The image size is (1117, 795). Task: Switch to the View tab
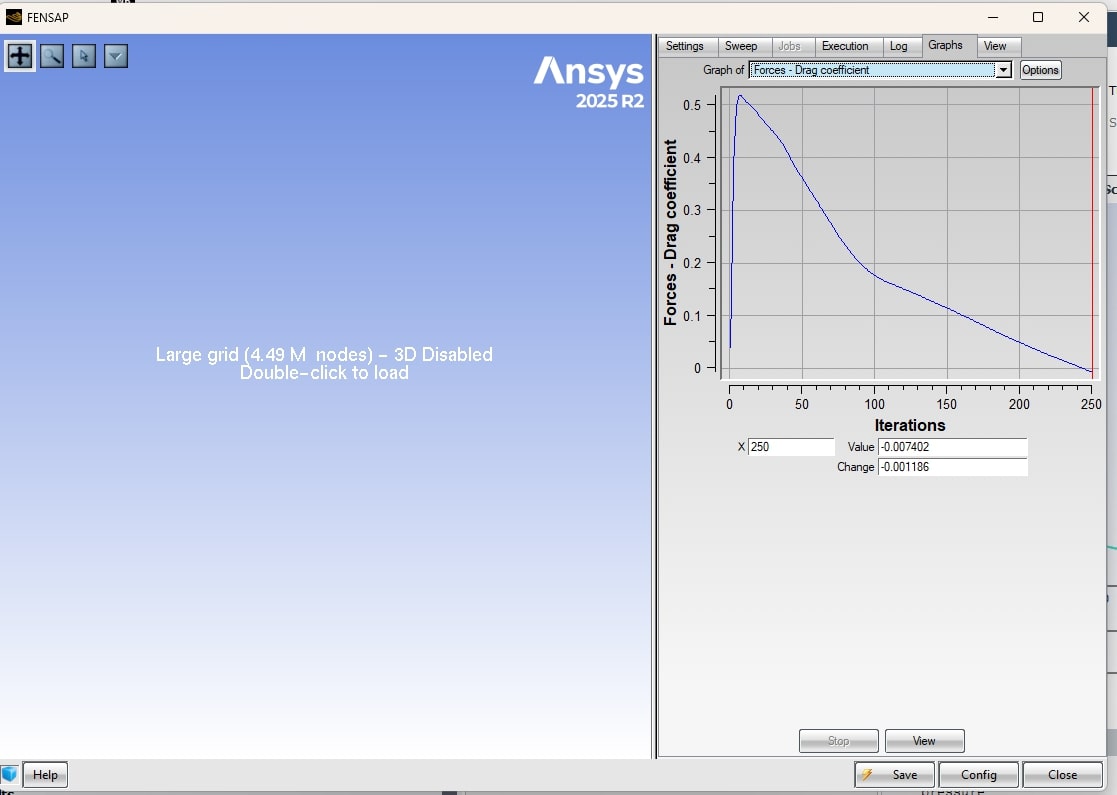[995, 46]
